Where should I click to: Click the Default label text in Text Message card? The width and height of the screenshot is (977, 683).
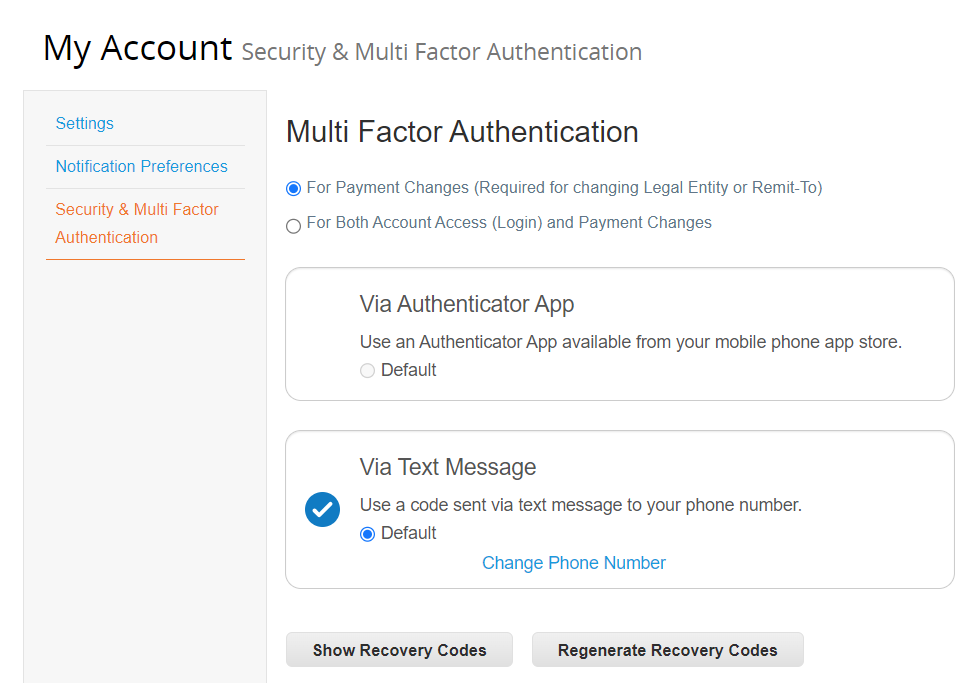tap(409, 533)
